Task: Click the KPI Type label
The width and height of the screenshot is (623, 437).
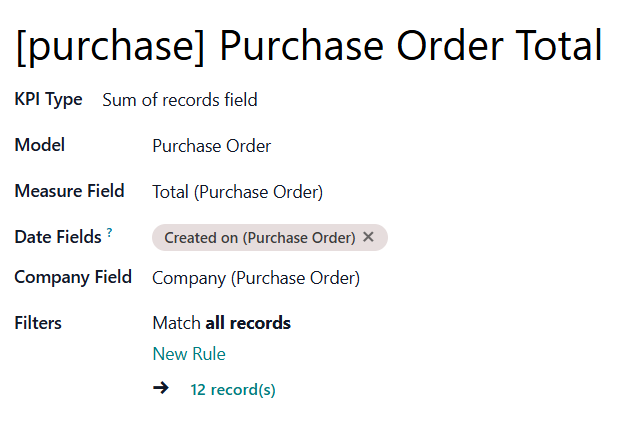Action: pyautogui.click(x=48, y=100)
